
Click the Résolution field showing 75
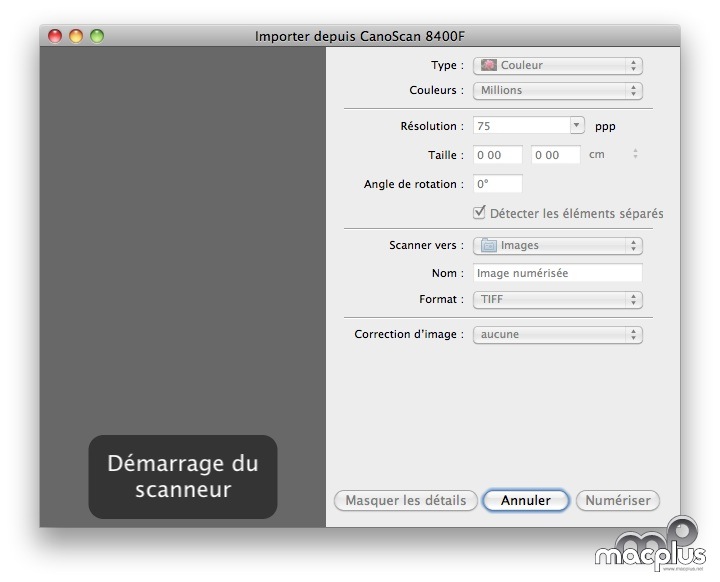tap(521, 125)
